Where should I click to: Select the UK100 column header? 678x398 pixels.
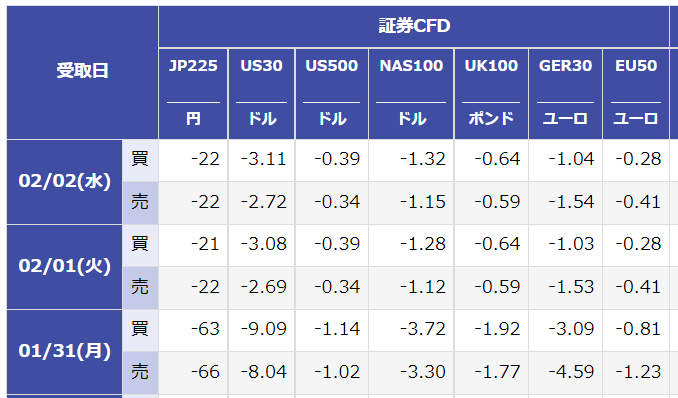click(x=491, y=94)
